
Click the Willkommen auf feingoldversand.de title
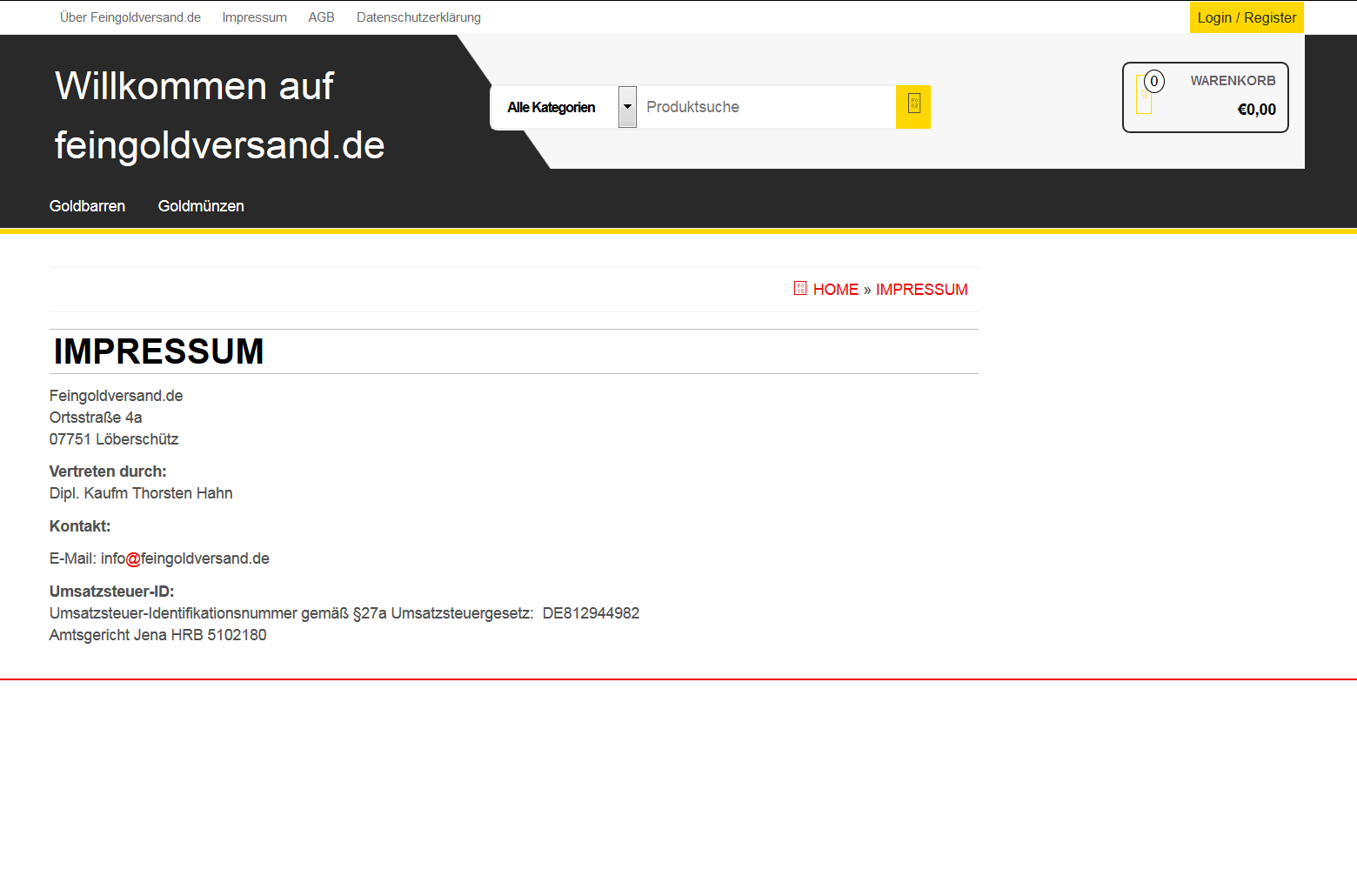point(220,116)
